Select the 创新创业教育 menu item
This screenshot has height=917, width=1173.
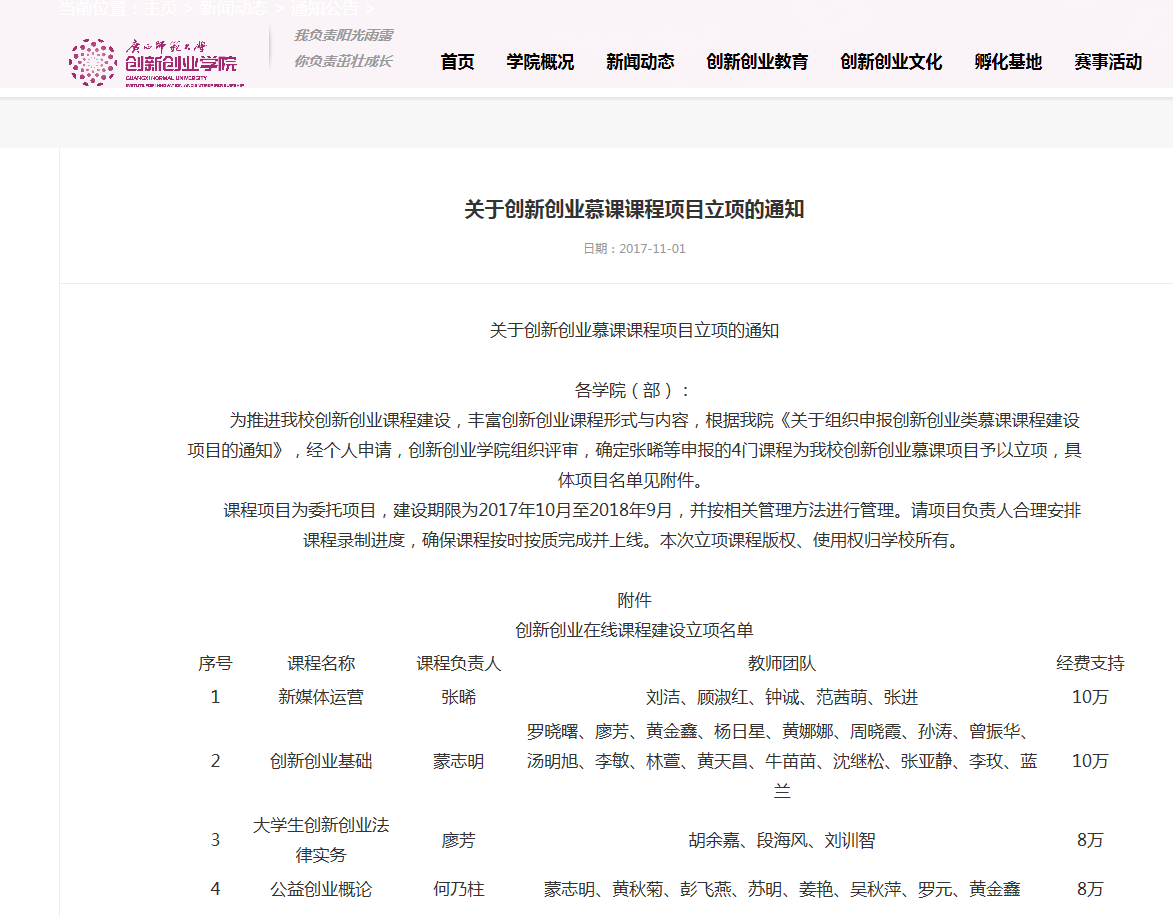(x=757, y=62)
